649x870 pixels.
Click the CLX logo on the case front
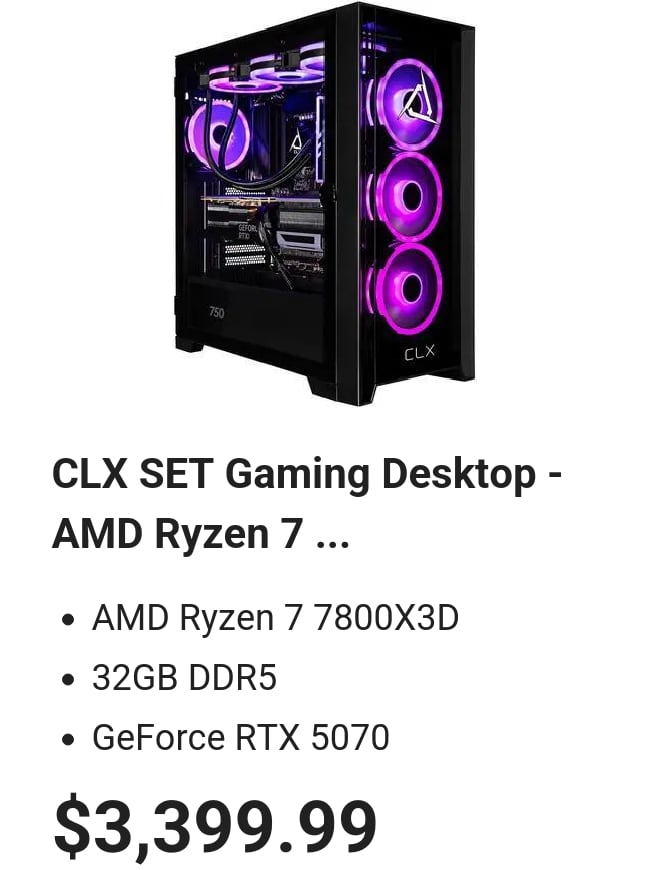(x=419, y=353)
